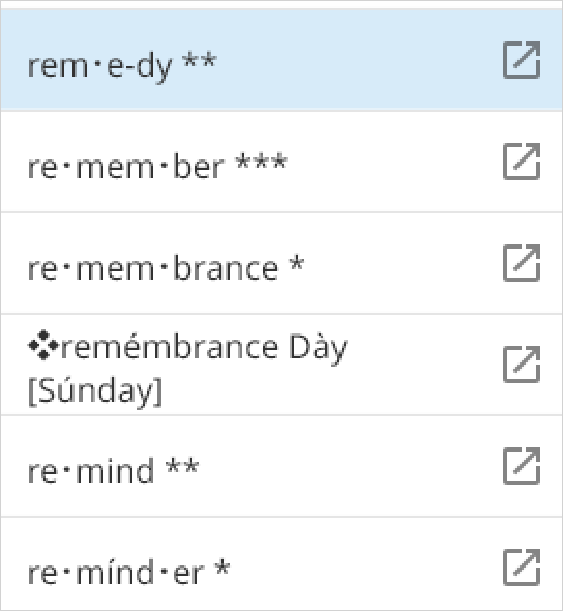Pick the re·mind entry in list
Viewport: 564px width, 611px height.
click(x=282, y=466)
